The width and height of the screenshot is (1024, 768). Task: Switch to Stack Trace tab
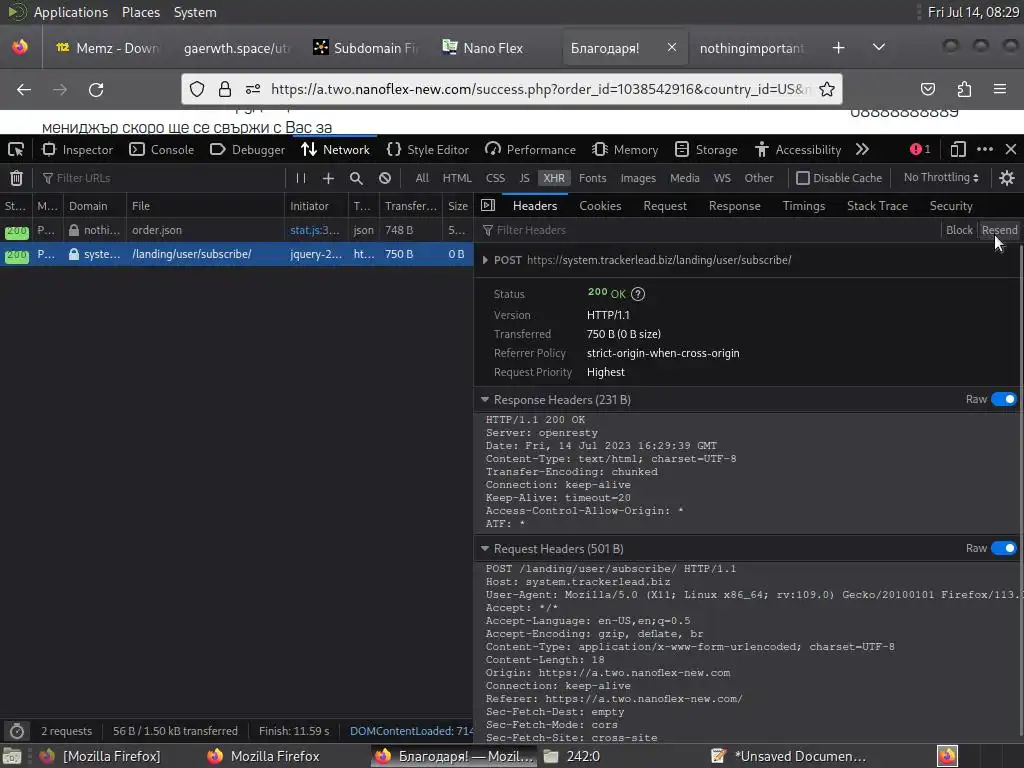(876, 206)
